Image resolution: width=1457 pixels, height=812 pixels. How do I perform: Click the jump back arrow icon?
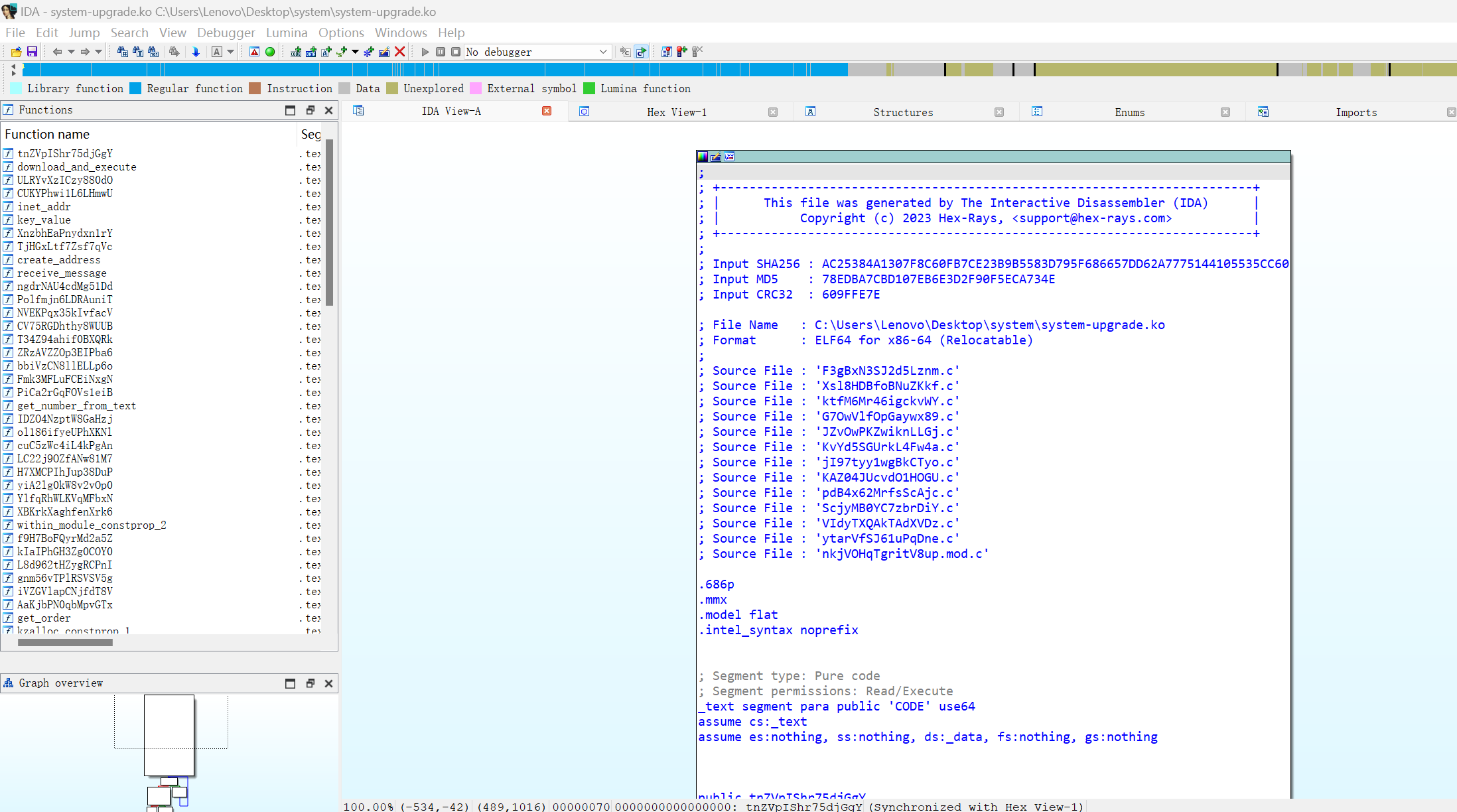coord(57,52)
